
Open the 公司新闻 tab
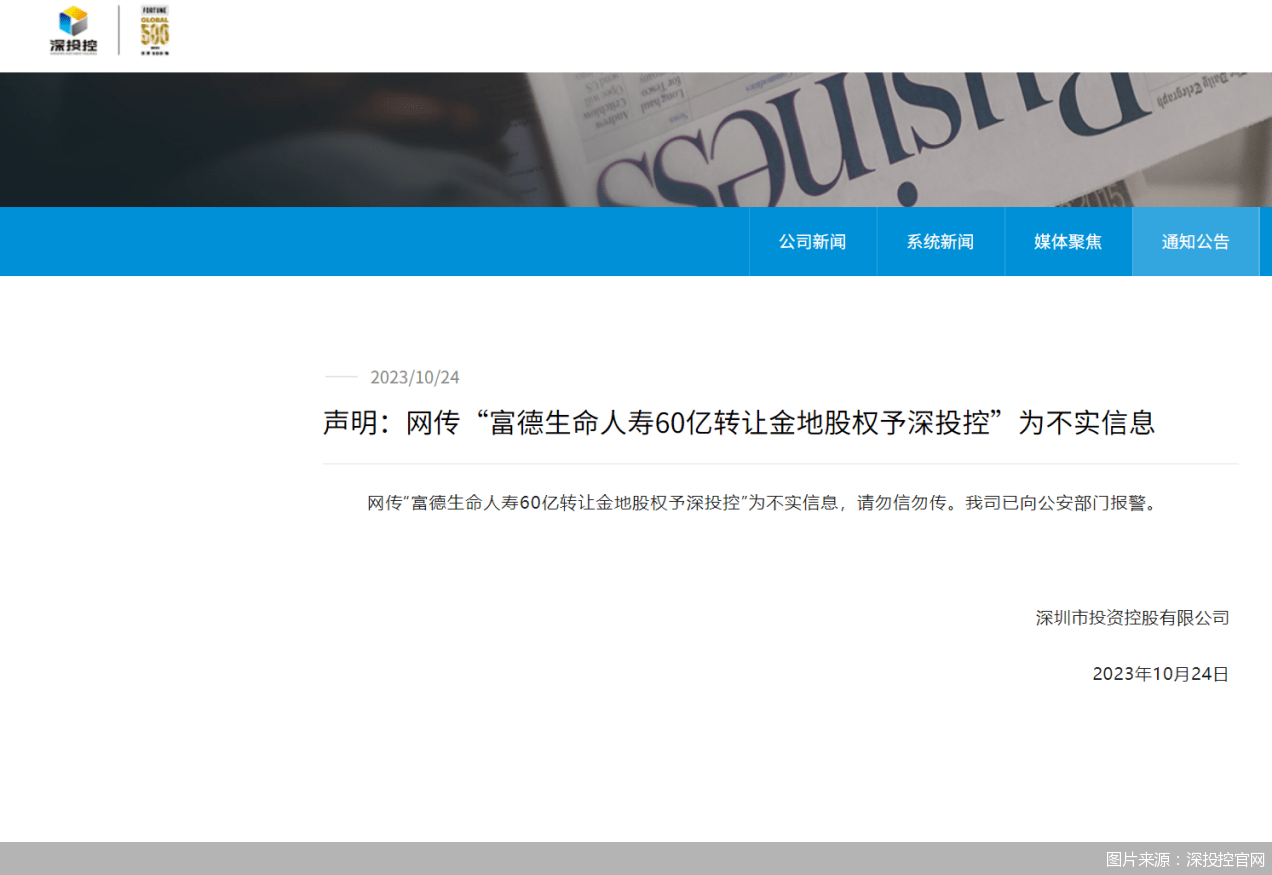(812, 242)
